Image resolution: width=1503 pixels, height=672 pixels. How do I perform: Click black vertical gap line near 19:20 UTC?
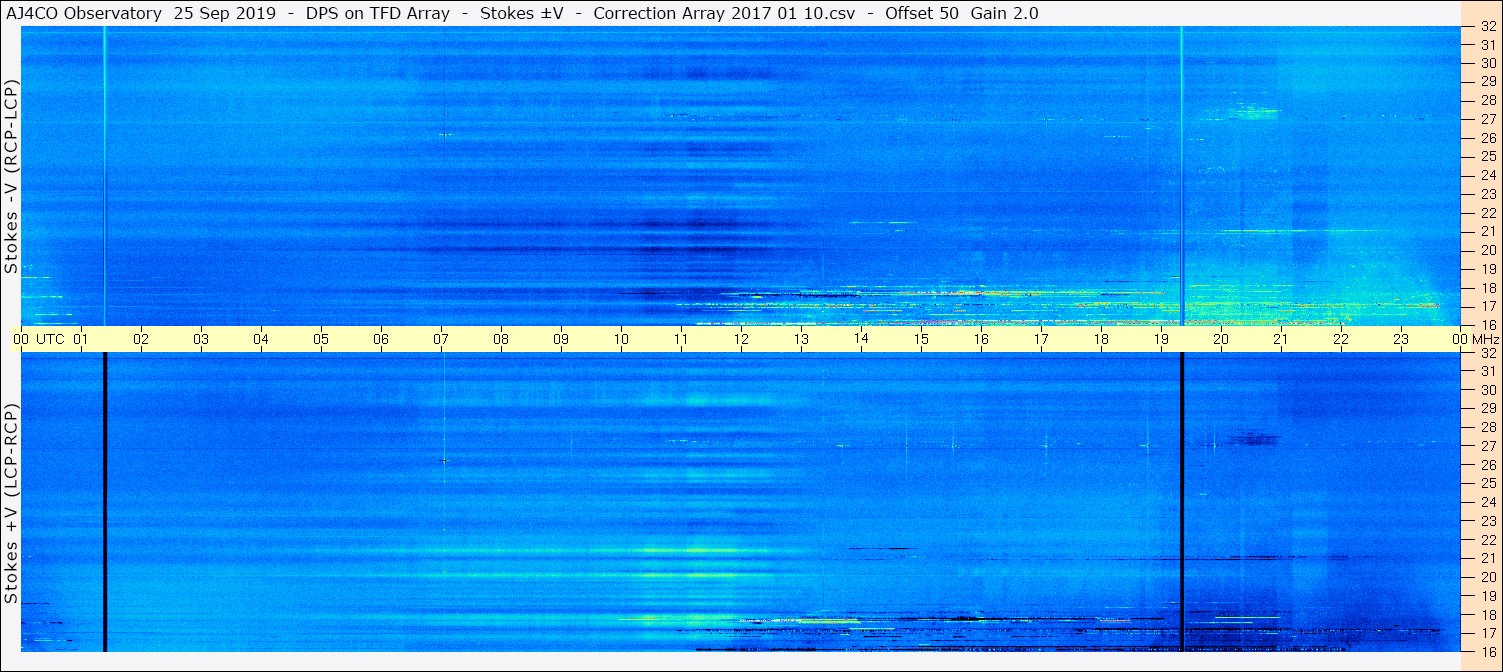(x=1182, y=502)
